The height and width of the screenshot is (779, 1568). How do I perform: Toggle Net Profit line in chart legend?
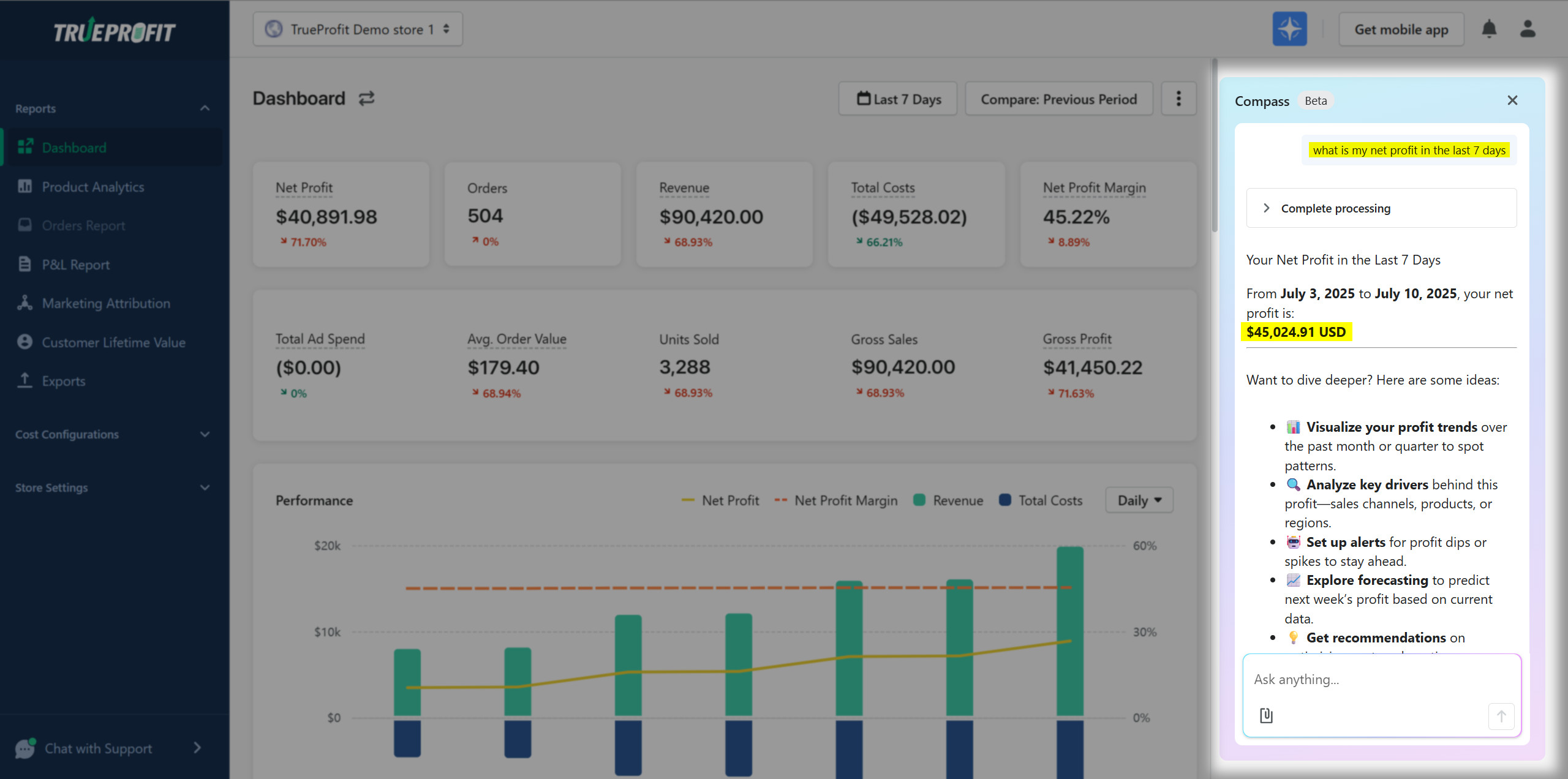click(721, 500)
